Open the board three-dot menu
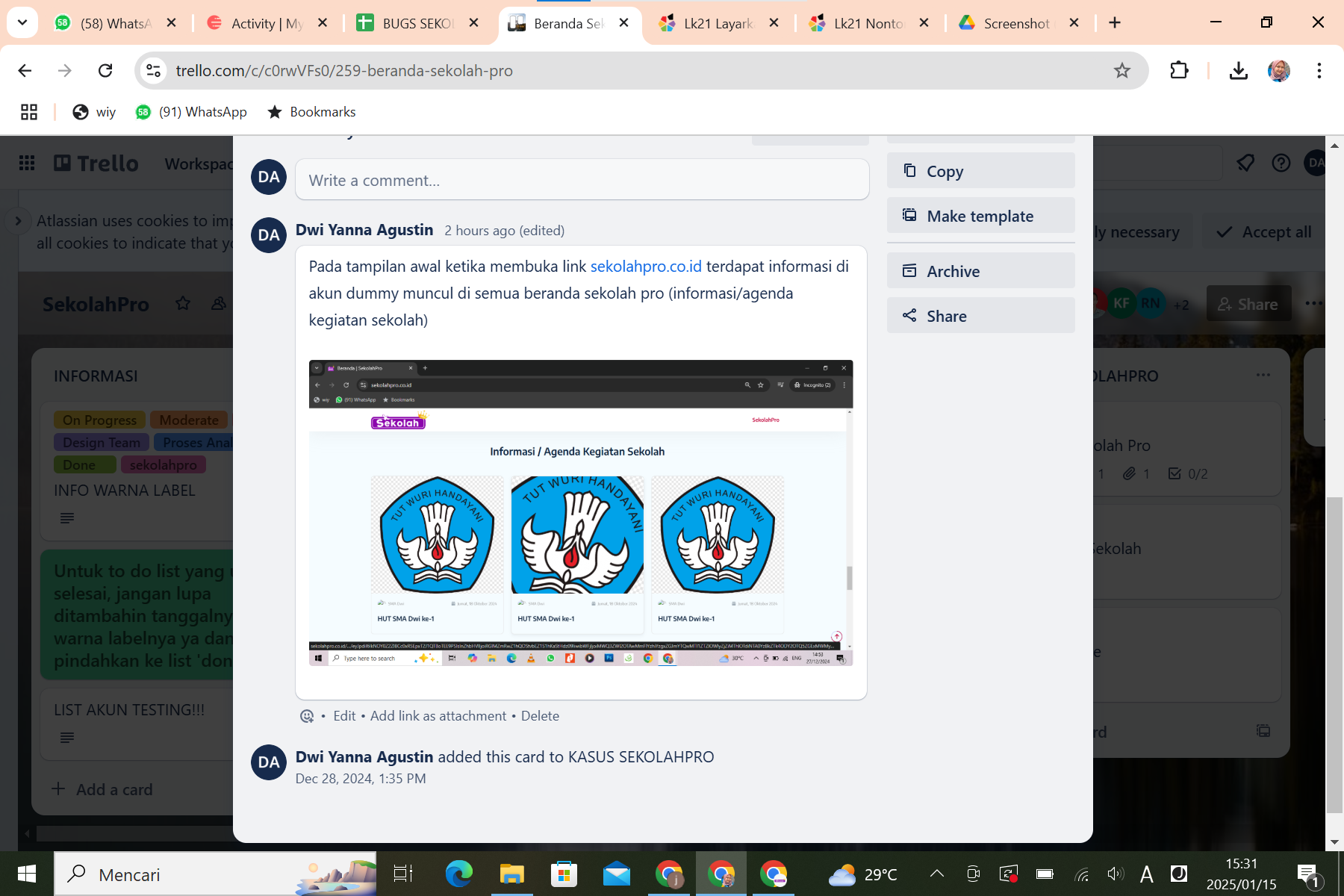Image resolution: width=1344 pixels, height=896 pixels. 1313,303
